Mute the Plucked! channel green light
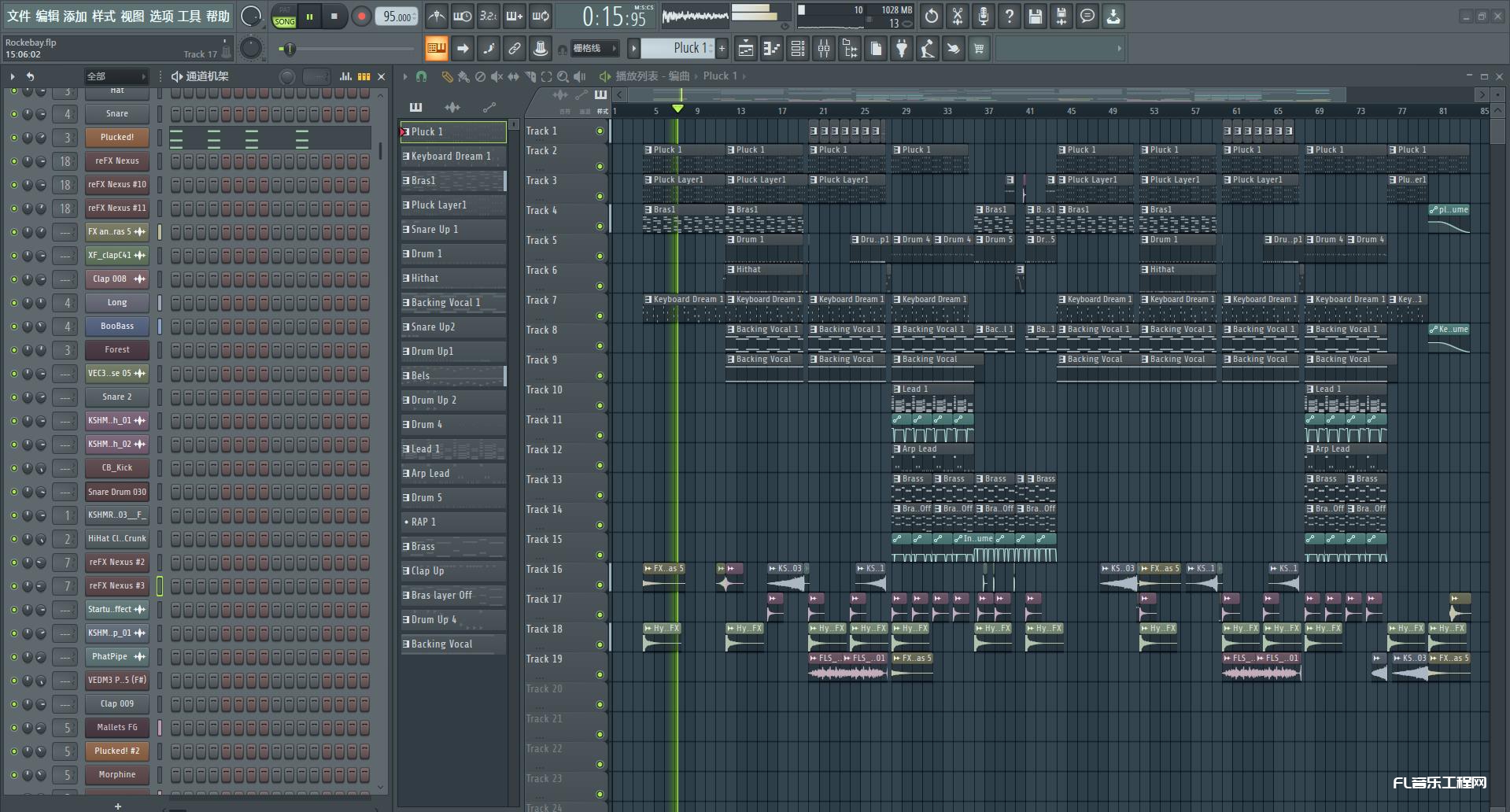Screen dimensions: 1510x812 13,138
